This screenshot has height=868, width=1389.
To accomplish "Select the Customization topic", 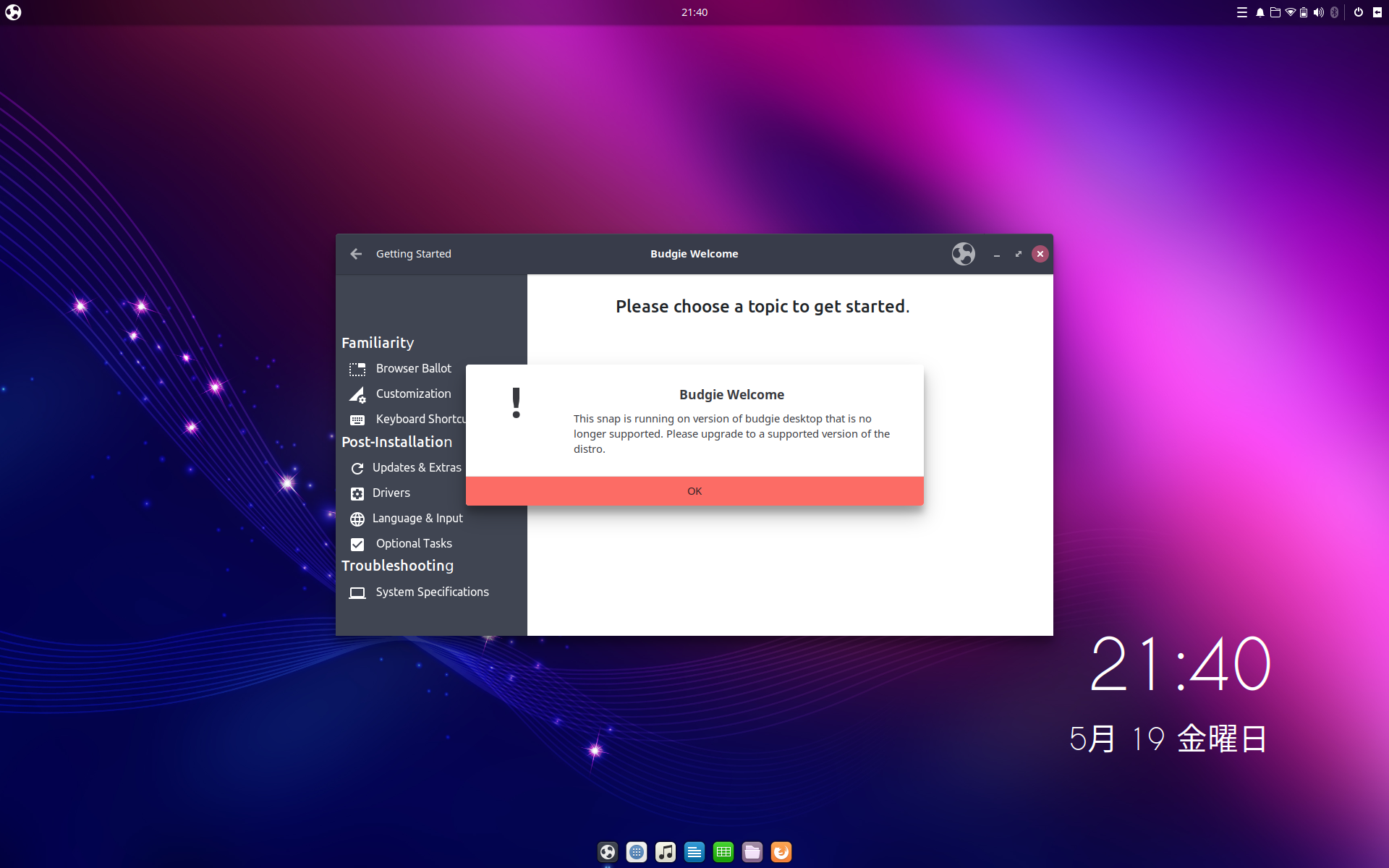I will coord(413,394).
